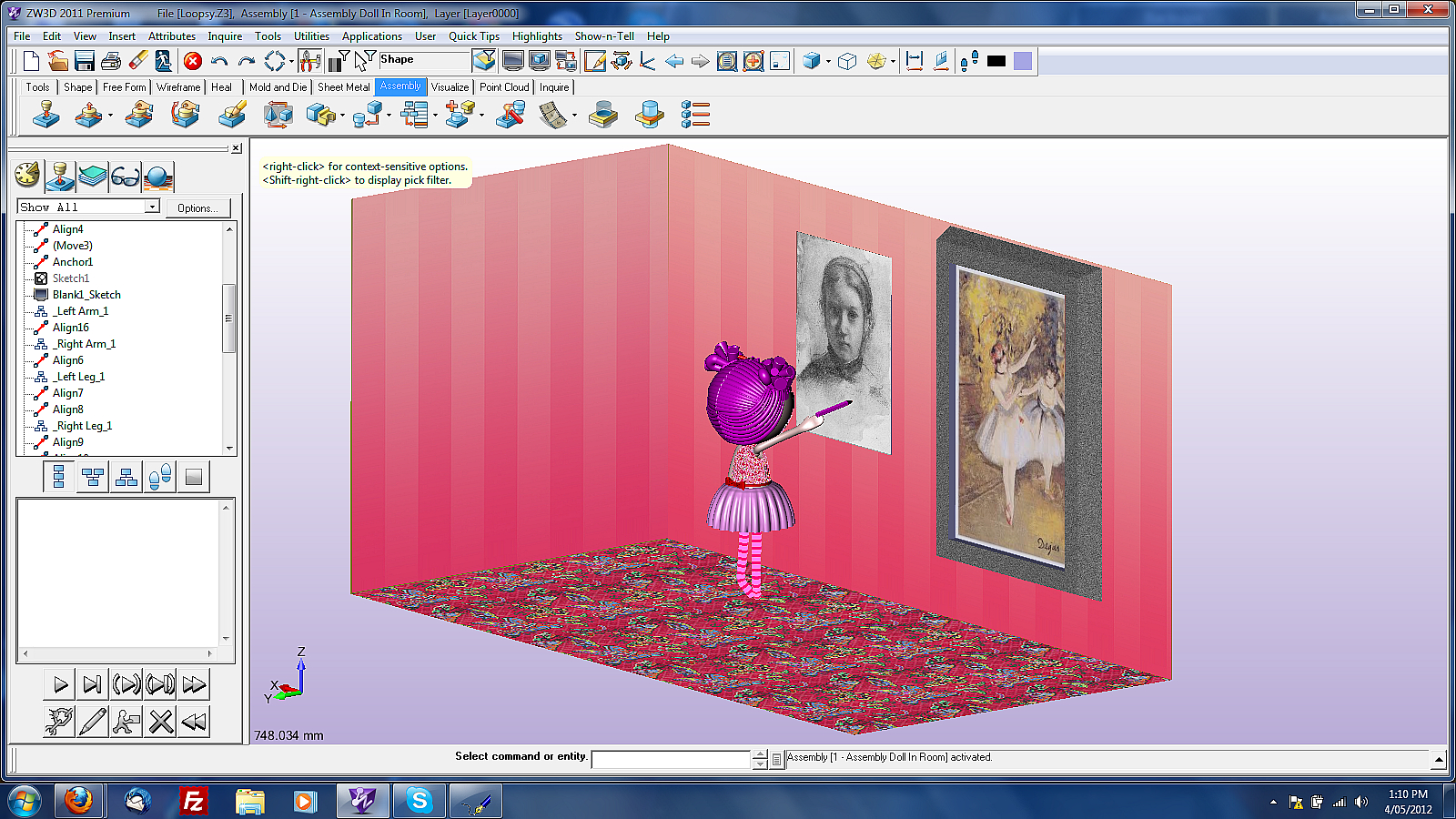Image resolution: width=1456 pixels, height=819 pixels.
Task: Click the assembly list icon with orange lines
Action: pyautogui.click(x=695, y=115)
